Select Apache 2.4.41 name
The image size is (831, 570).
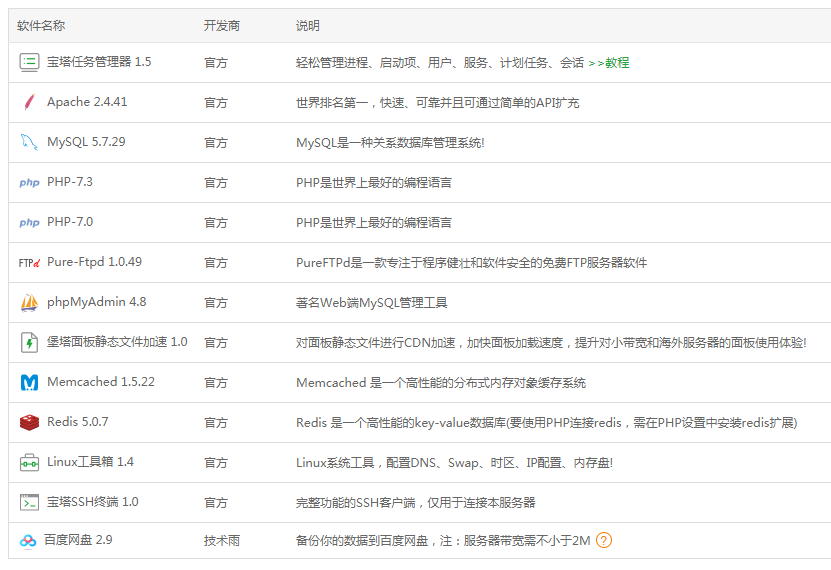[87, 102]
